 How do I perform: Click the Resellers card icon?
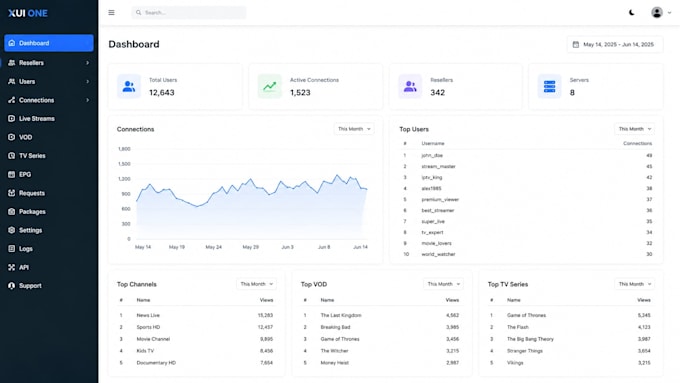point(410,86)
